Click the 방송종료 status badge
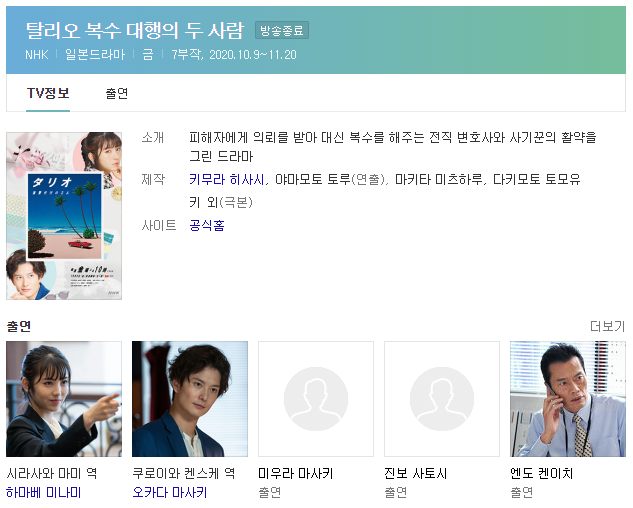This screenshot has width=633, height=508. tap(282, 30)
